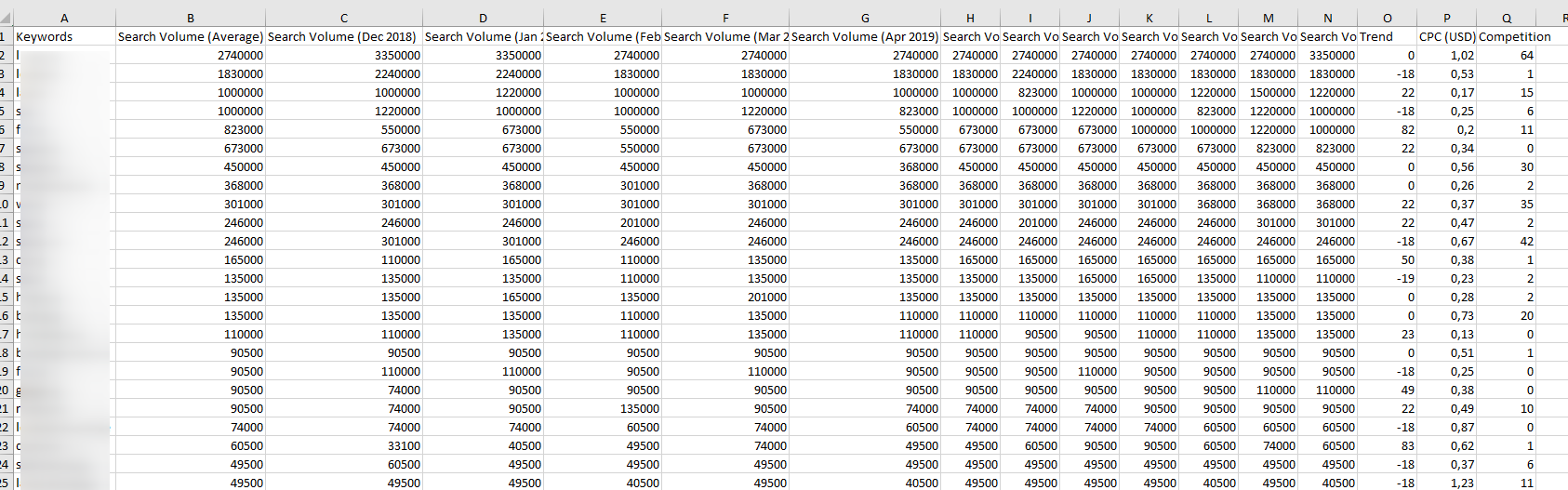Select the Search Volume (Dec 2018) cell
The width and height of the screenshot is (1568, 490).
(x=343, y=37)
